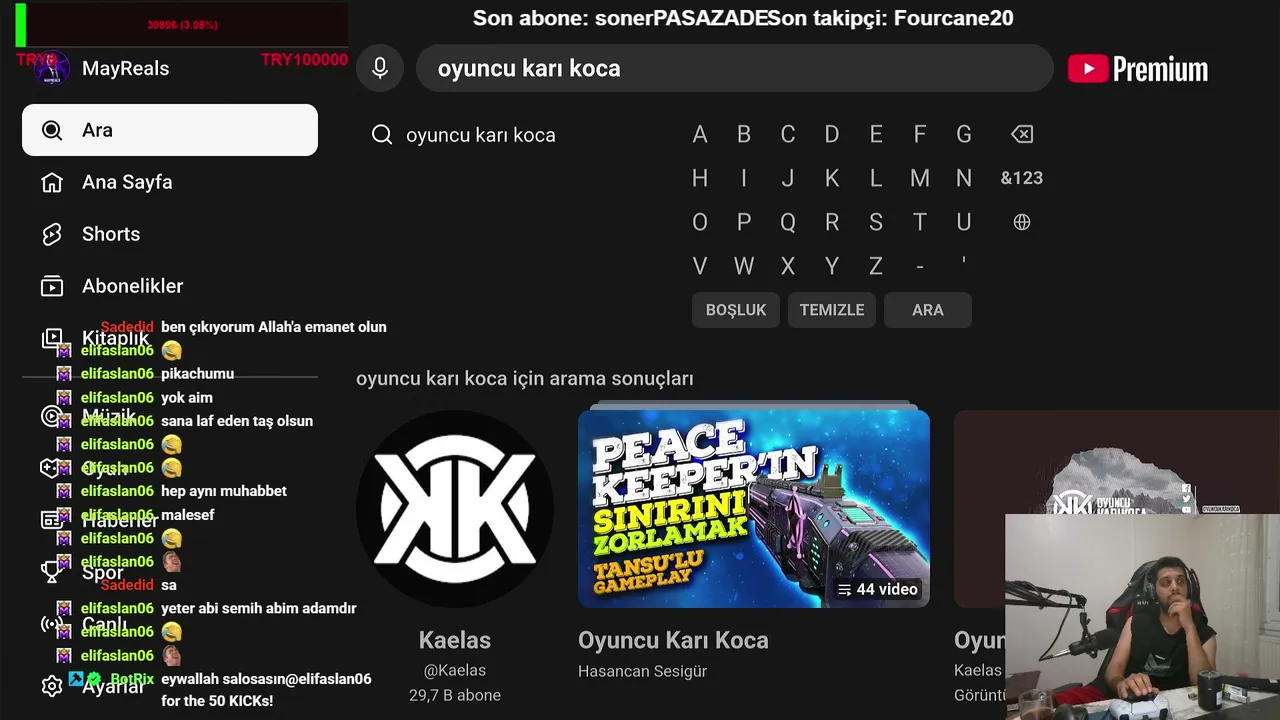Viewport: 1280px width, 720px height.
Task: Open Abonelikler in the sidebar
Action: [x=170, y=286]
